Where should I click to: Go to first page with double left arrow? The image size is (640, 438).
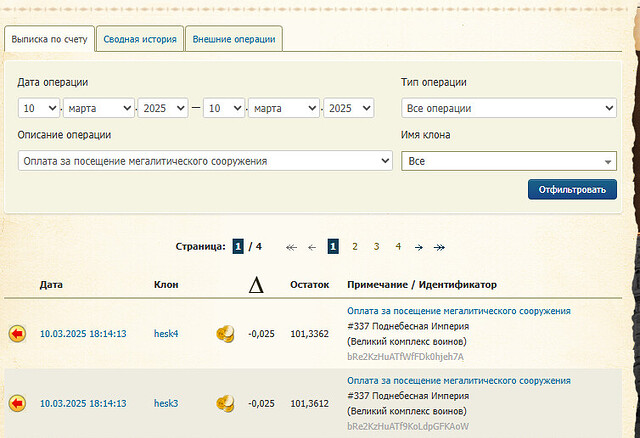pos(291,246)
